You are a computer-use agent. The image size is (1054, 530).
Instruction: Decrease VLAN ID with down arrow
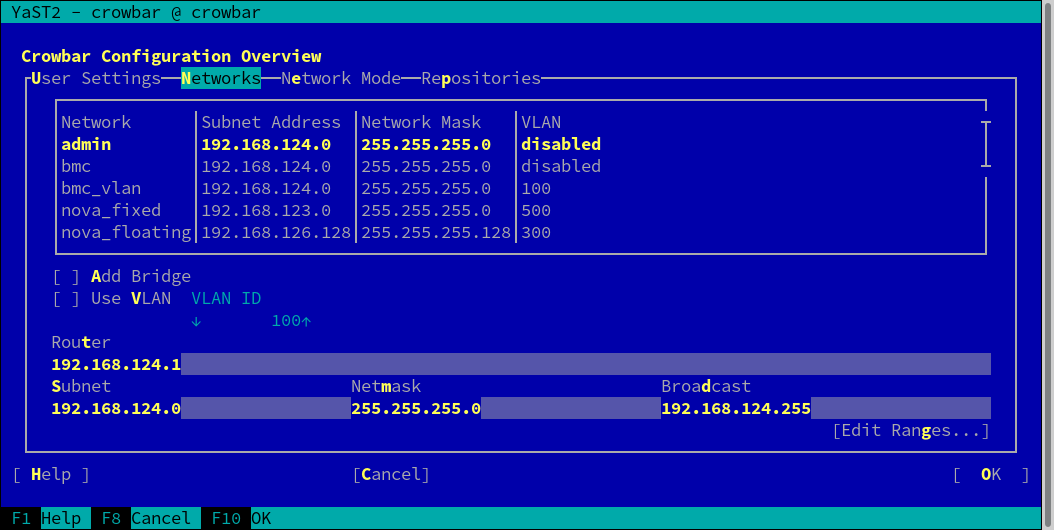196,321
